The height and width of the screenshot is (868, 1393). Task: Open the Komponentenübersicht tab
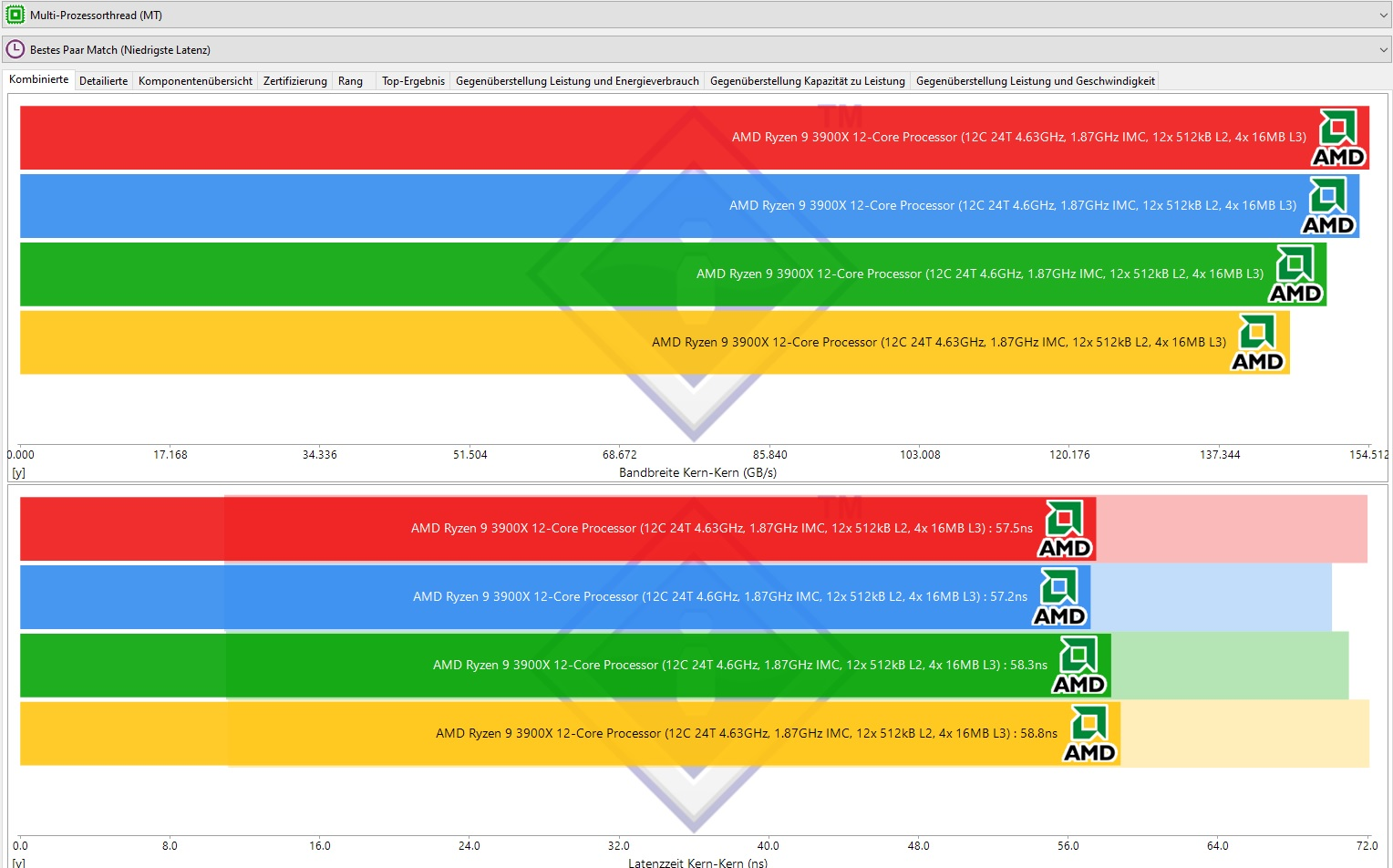195,81
